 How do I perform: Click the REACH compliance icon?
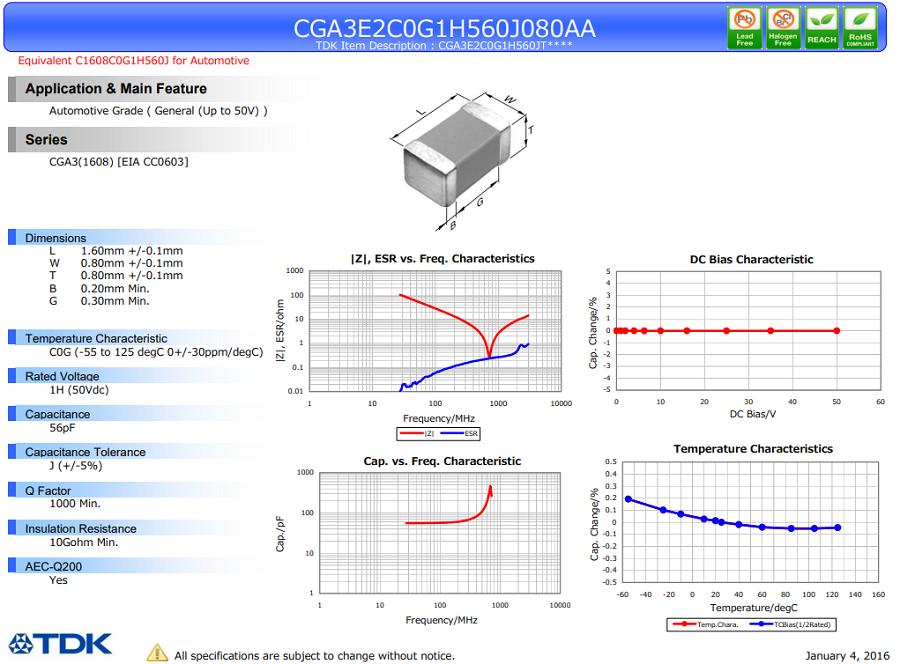point(821,28)
